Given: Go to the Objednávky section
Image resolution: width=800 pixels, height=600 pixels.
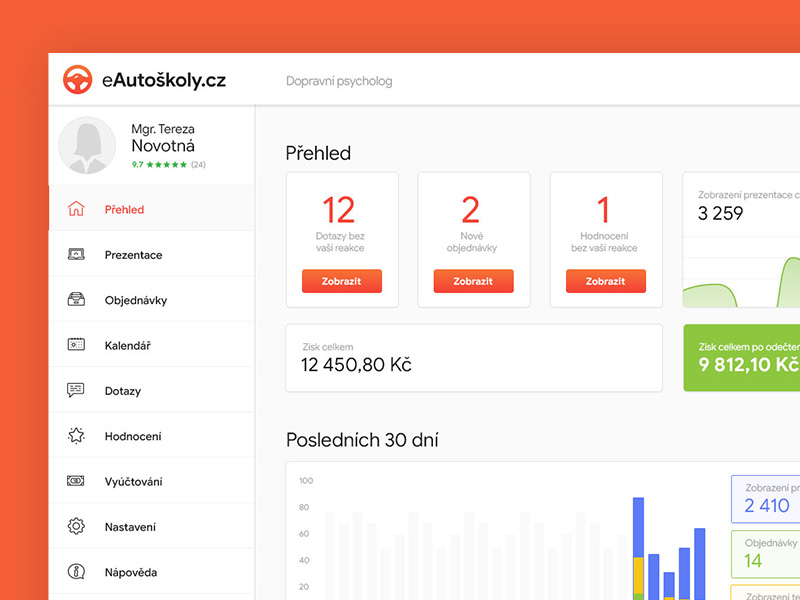Looking at the screenshot, I should coord(135,300).
